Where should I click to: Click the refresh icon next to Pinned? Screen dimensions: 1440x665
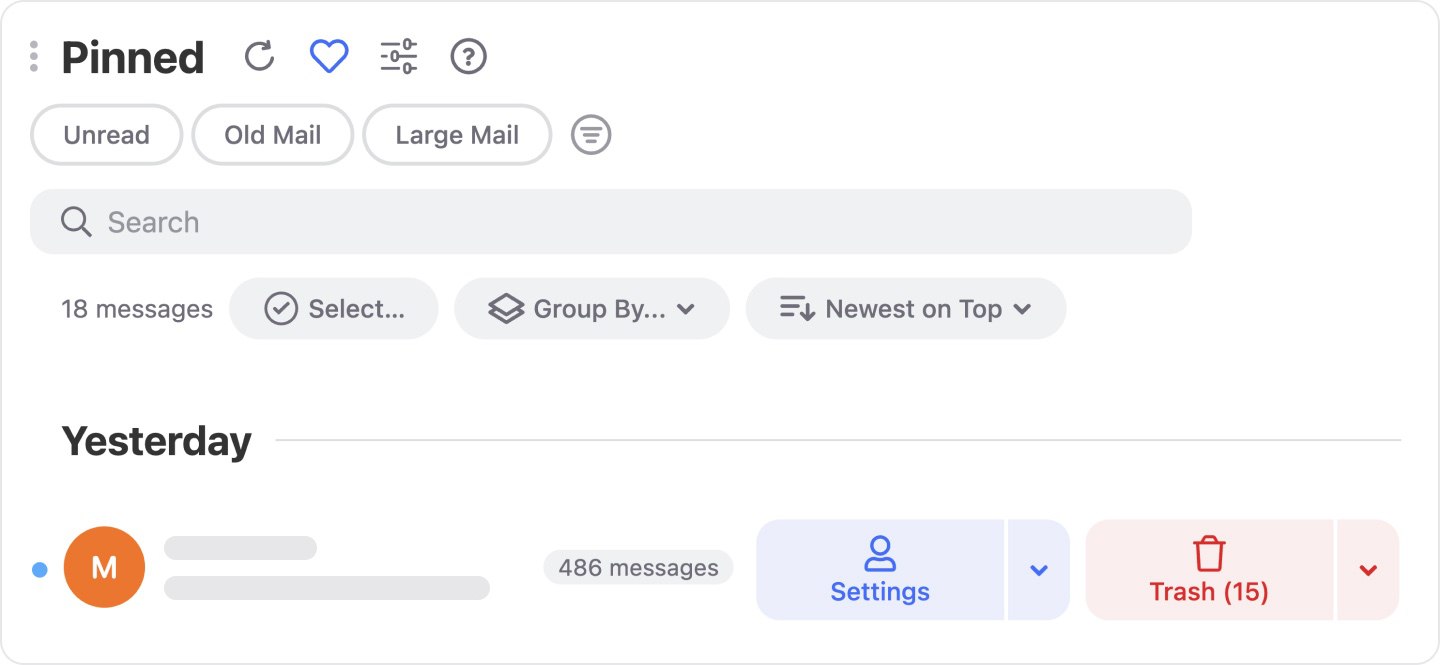click(x=259, y=56)
